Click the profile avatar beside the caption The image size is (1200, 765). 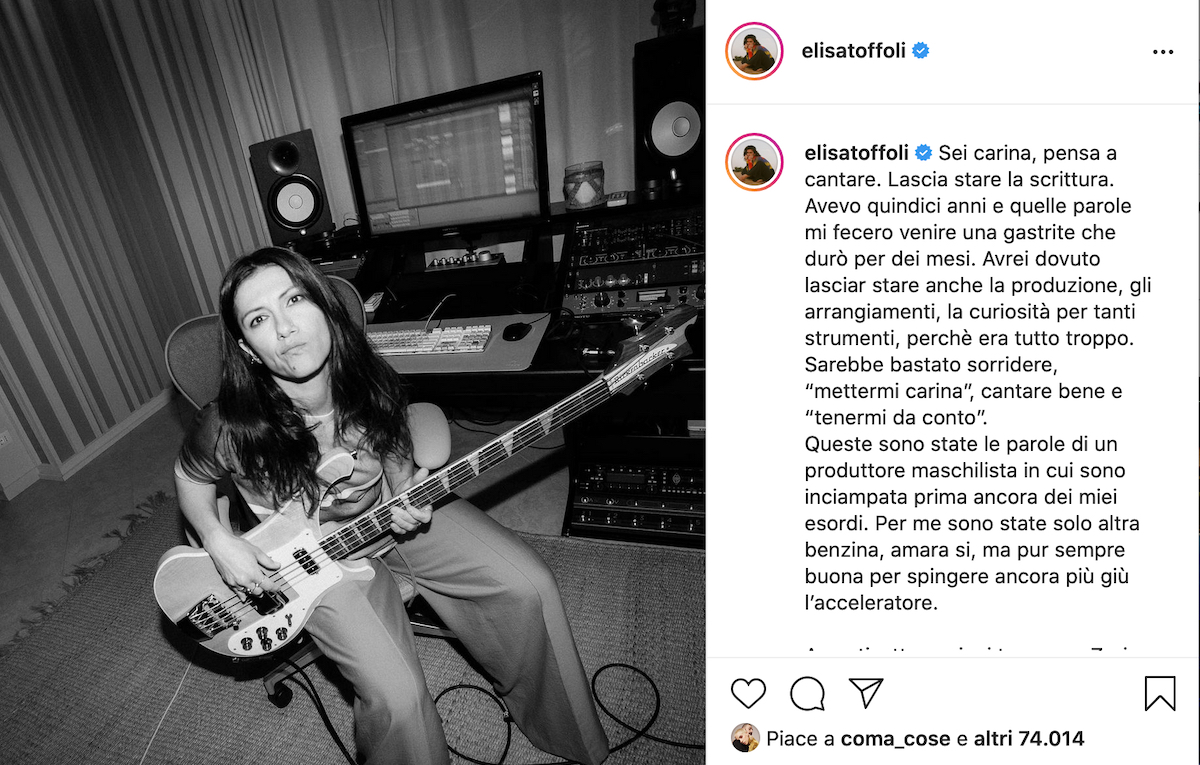754,162
